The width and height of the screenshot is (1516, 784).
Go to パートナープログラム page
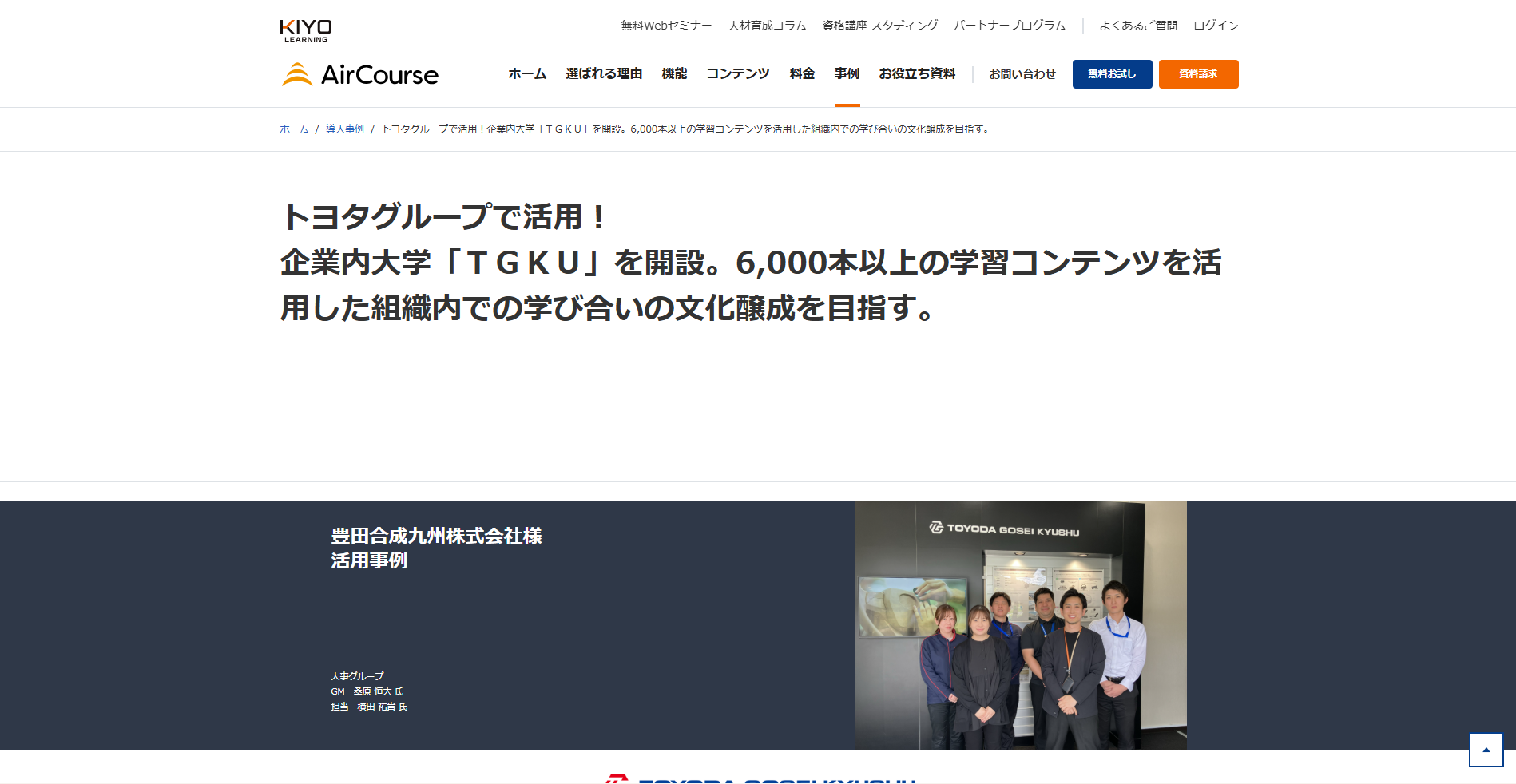tap(1010, 26)
